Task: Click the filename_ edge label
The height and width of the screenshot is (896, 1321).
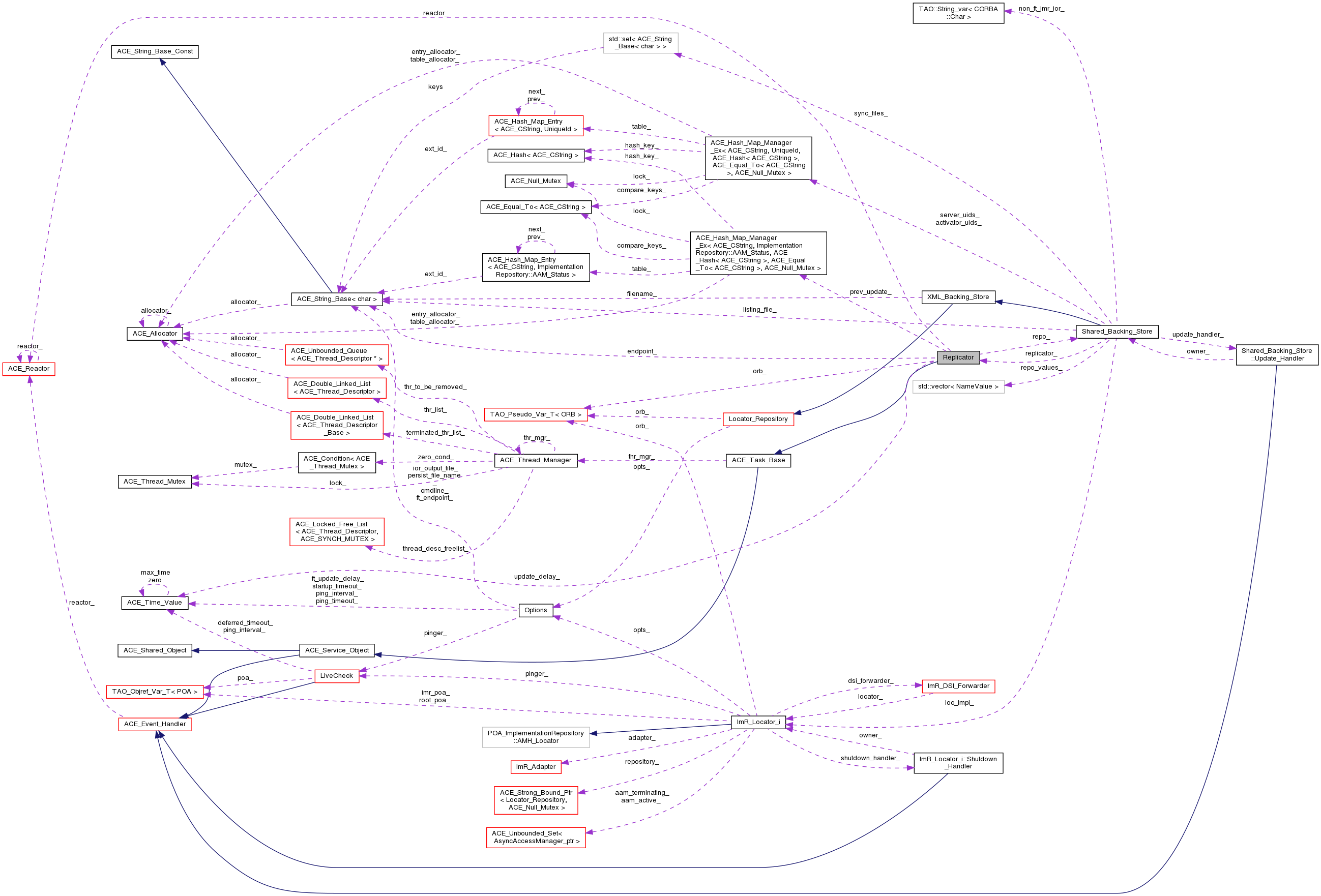Action: pyautogui.click(x=641, y=294)
